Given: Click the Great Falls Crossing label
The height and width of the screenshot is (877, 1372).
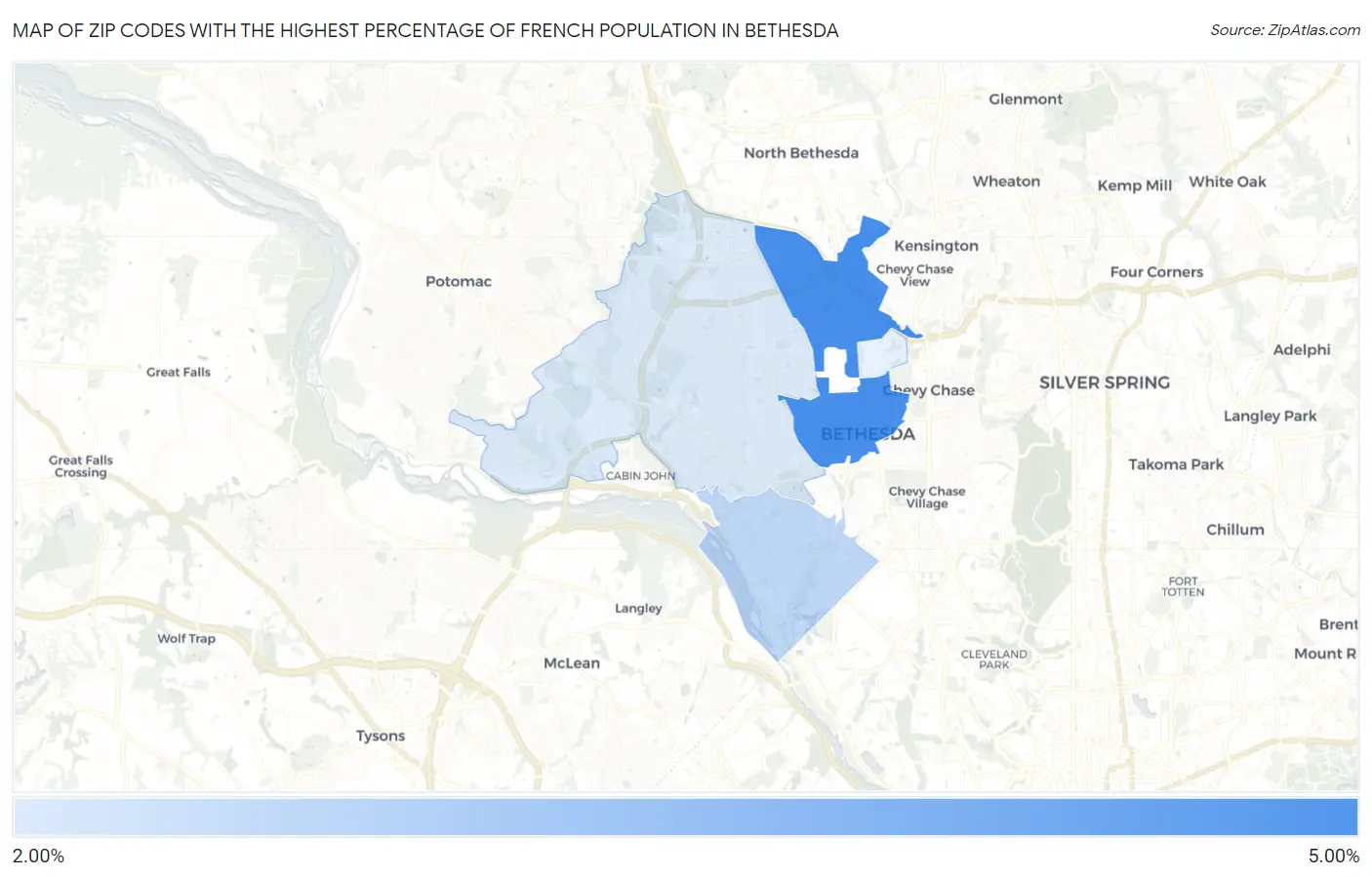Looking at the screenshot, I should point(81,466).
